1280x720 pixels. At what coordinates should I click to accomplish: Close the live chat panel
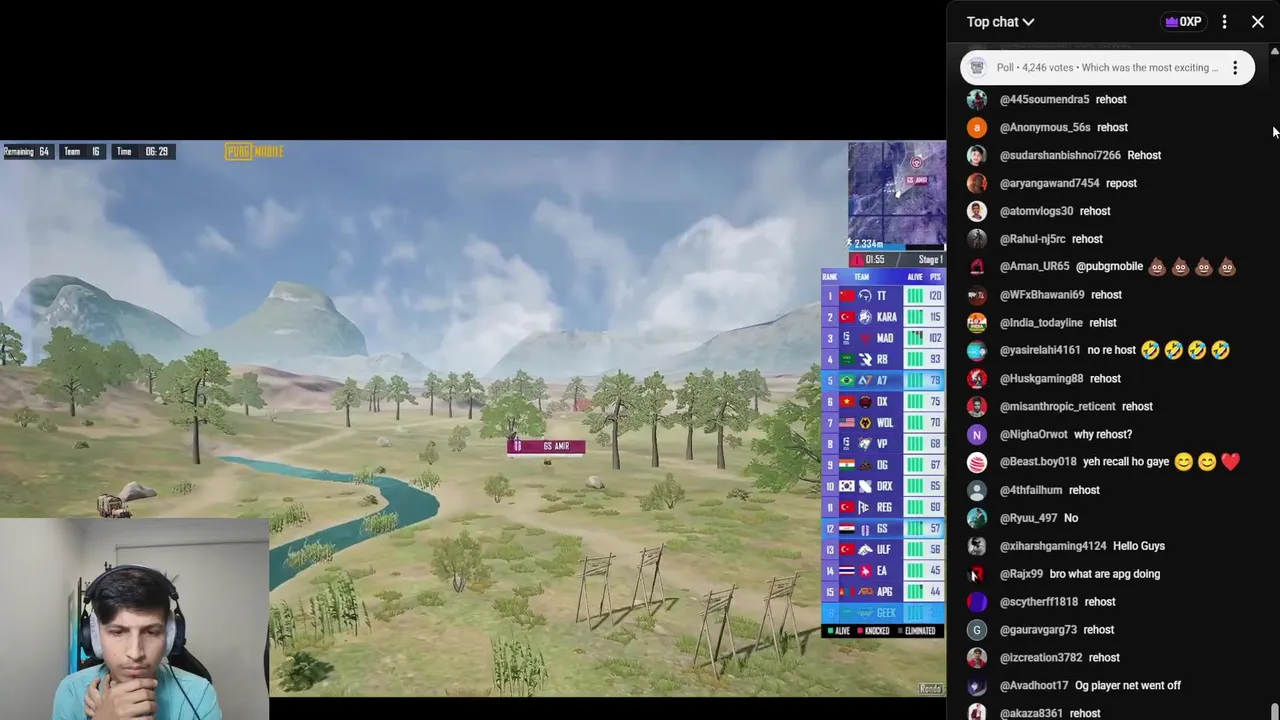1258,22
